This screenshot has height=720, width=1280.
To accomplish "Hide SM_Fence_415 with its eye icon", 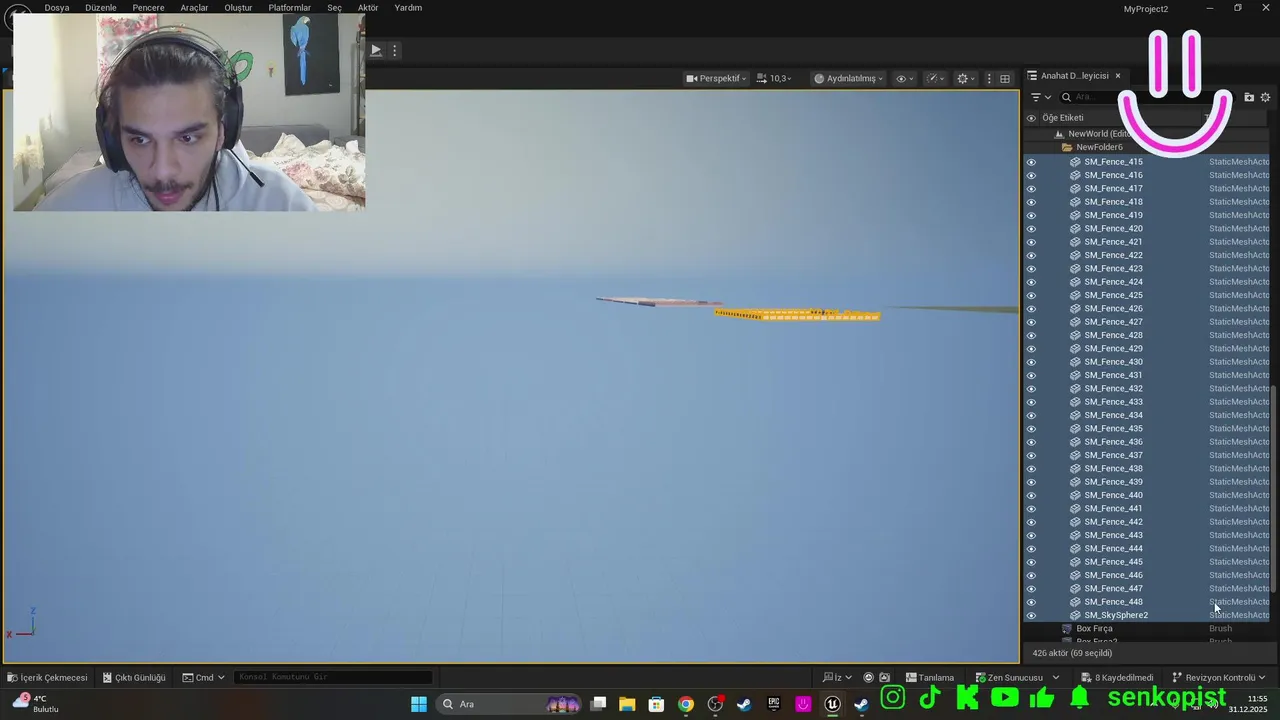I will tap(1031, 162).
